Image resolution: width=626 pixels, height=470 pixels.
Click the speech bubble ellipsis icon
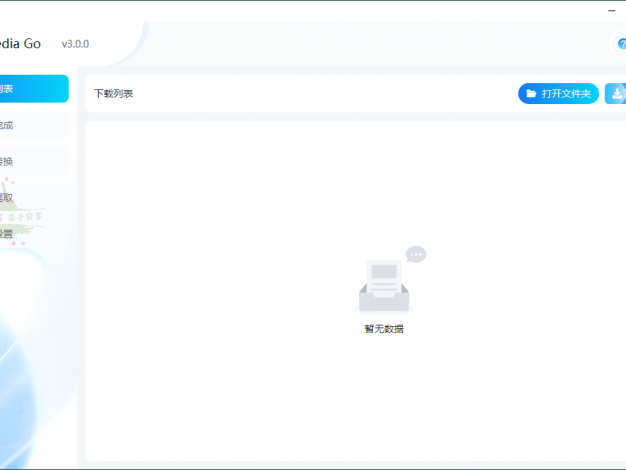pos(416,254)
